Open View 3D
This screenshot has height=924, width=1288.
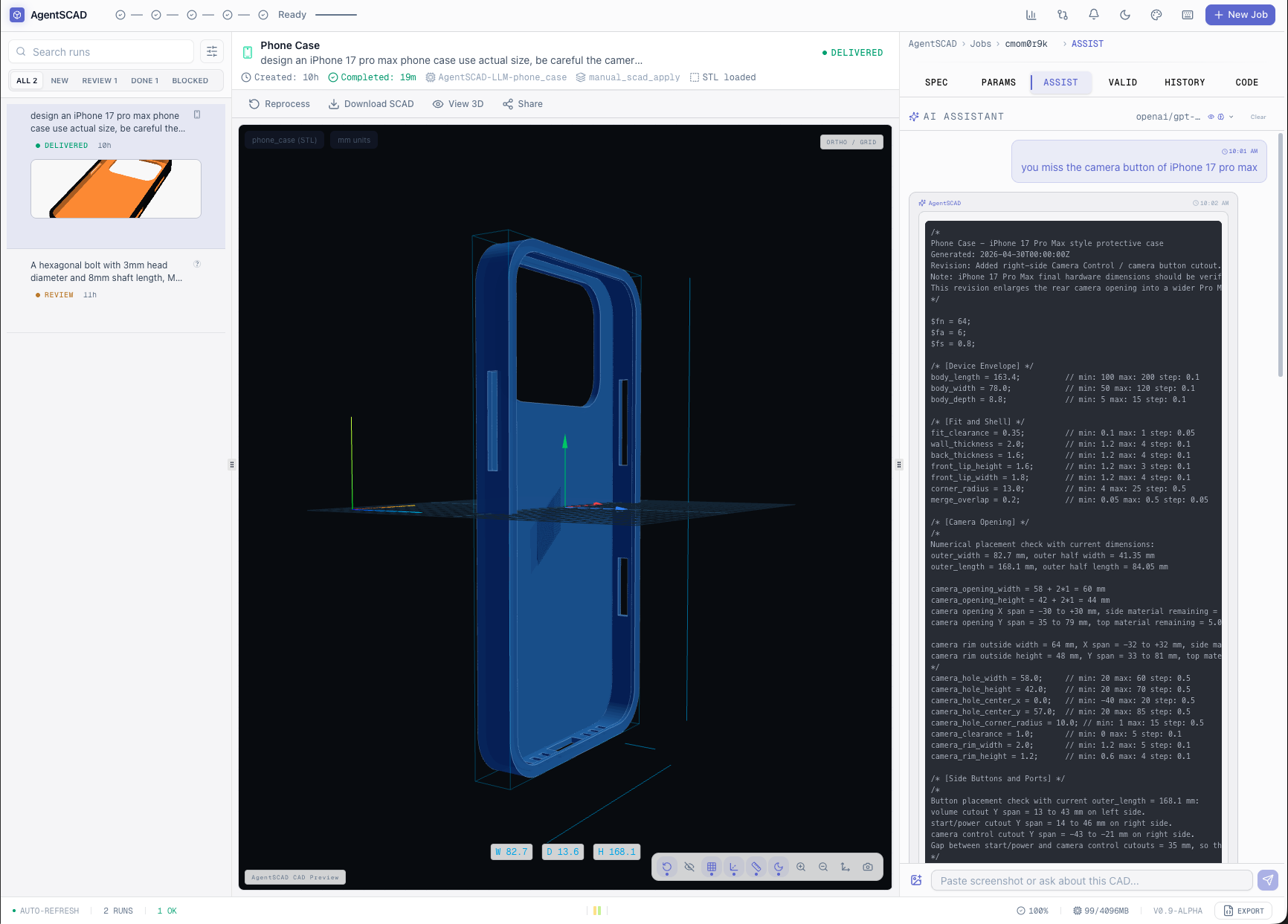coord(458,104)
